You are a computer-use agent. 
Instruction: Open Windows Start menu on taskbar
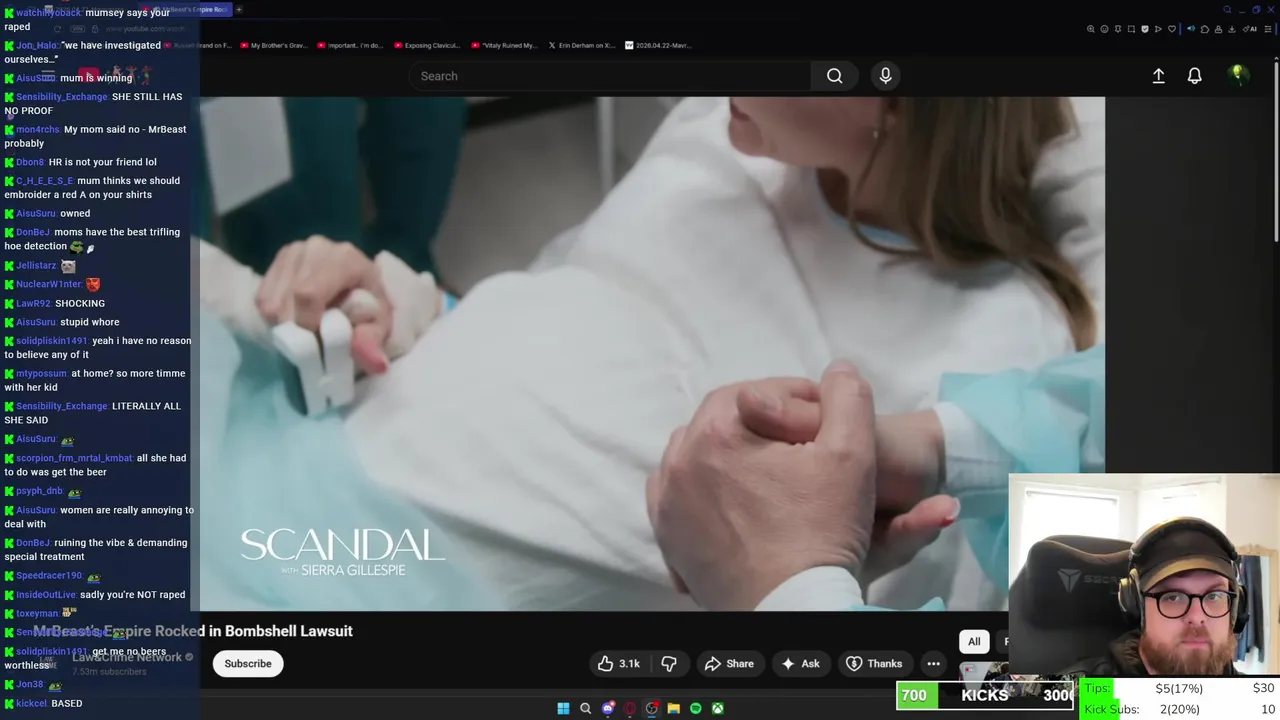tap(563, 708)
